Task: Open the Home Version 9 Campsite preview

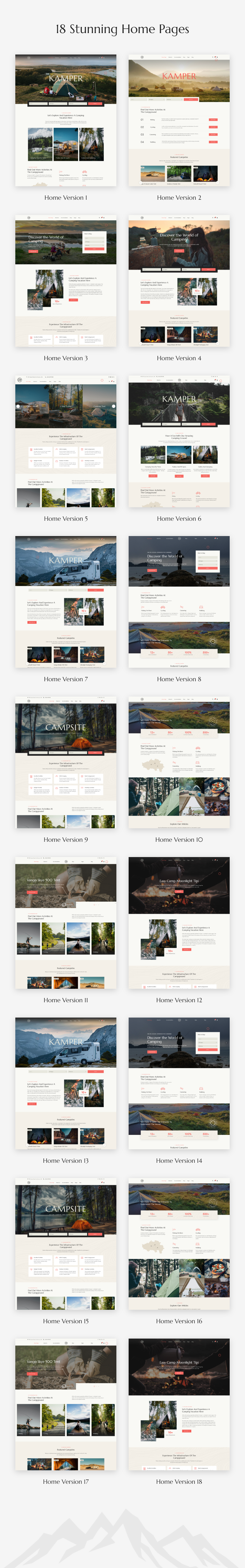Action: (66, 762)
